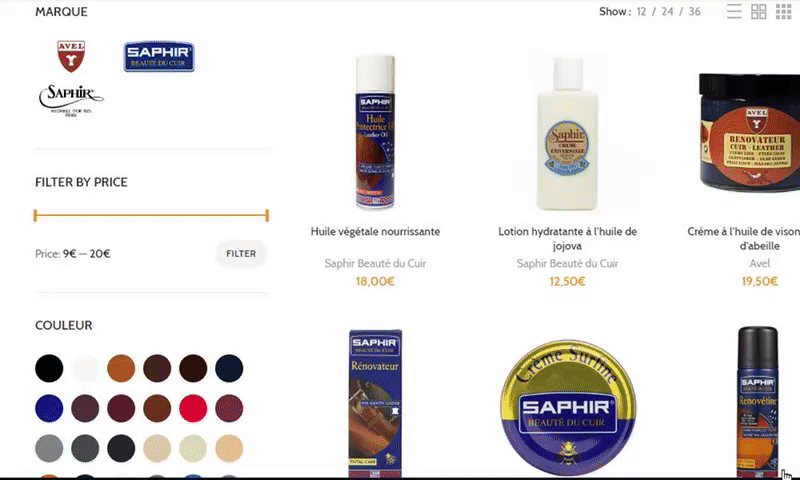The width and height of the screenshot is (800, 480).
Task: Show 36 products per page
Action: [694, 11]
